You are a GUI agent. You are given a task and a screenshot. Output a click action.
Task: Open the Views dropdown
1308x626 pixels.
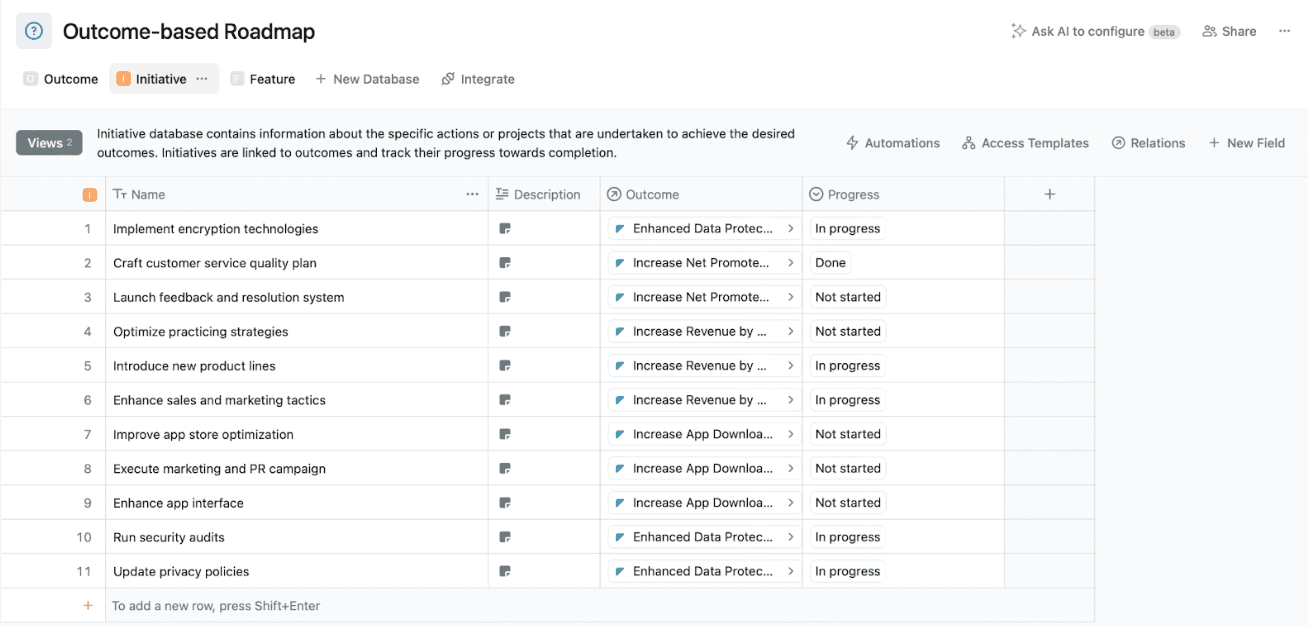point(48,142)
